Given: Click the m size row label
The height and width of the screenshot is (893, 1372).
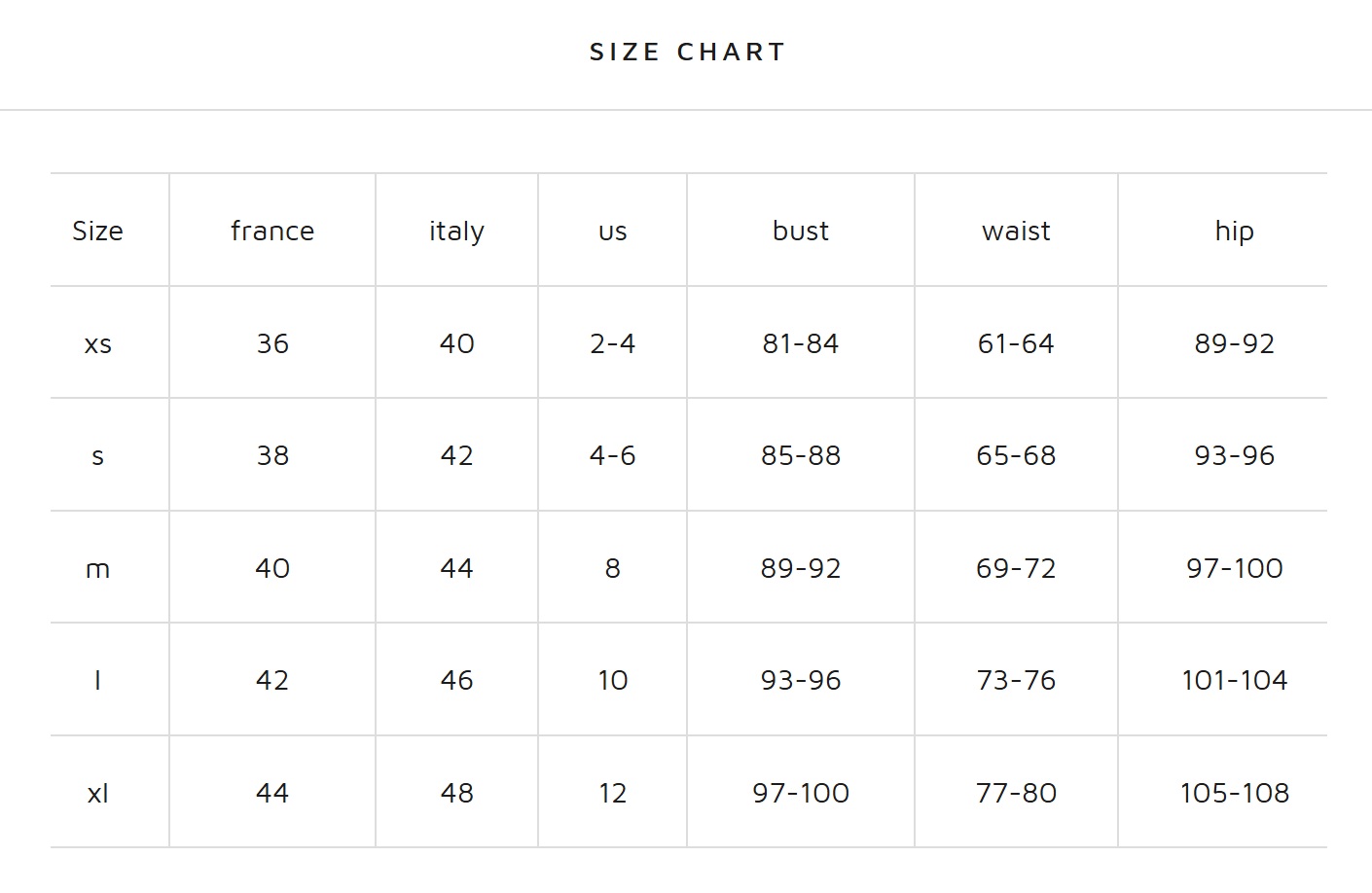Looking at the screenshot, I should click(98, 569).
